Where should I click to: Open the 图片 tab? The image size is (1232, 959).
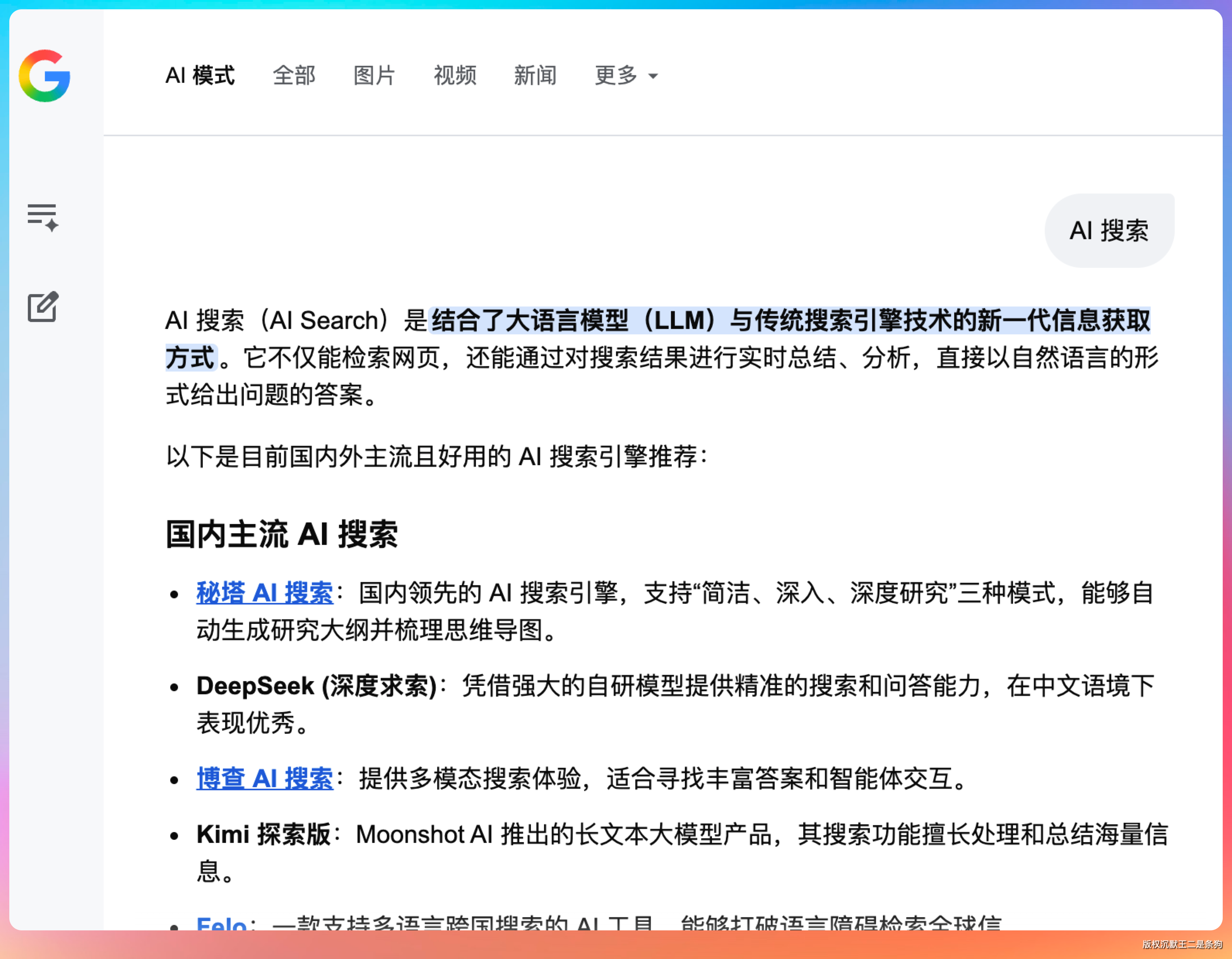(x=374, y=75)
